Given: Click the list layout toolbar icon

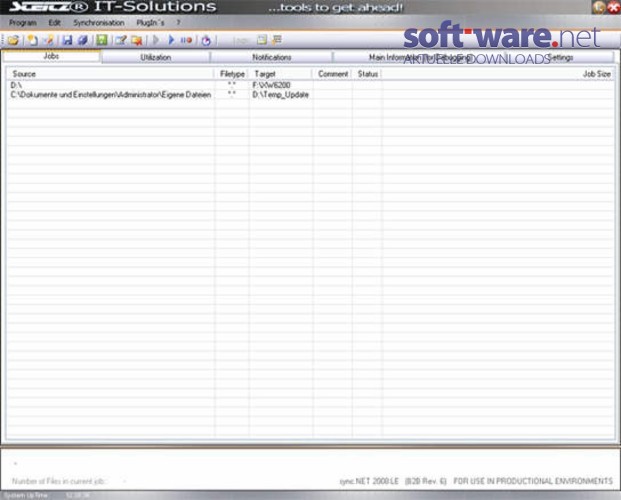Looking at the screenshot, I should 277,40.
